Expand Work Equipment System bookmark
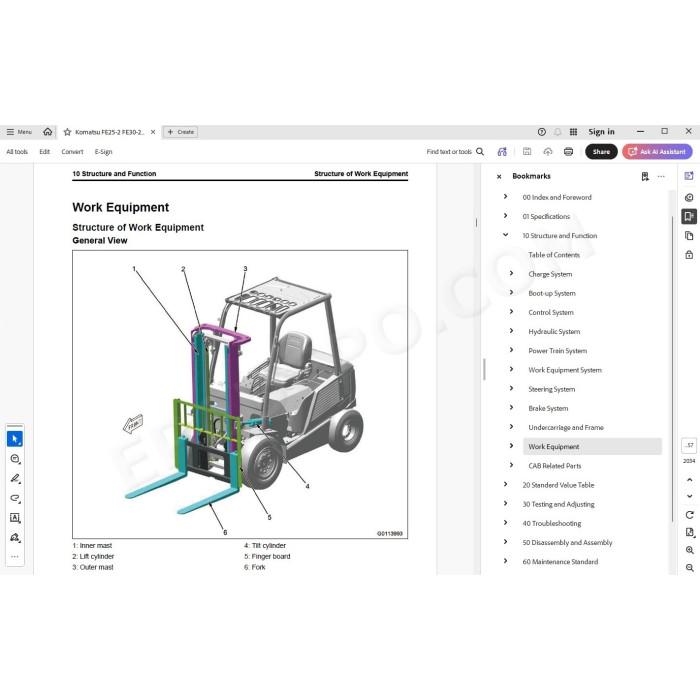 [x=512, y=369]
